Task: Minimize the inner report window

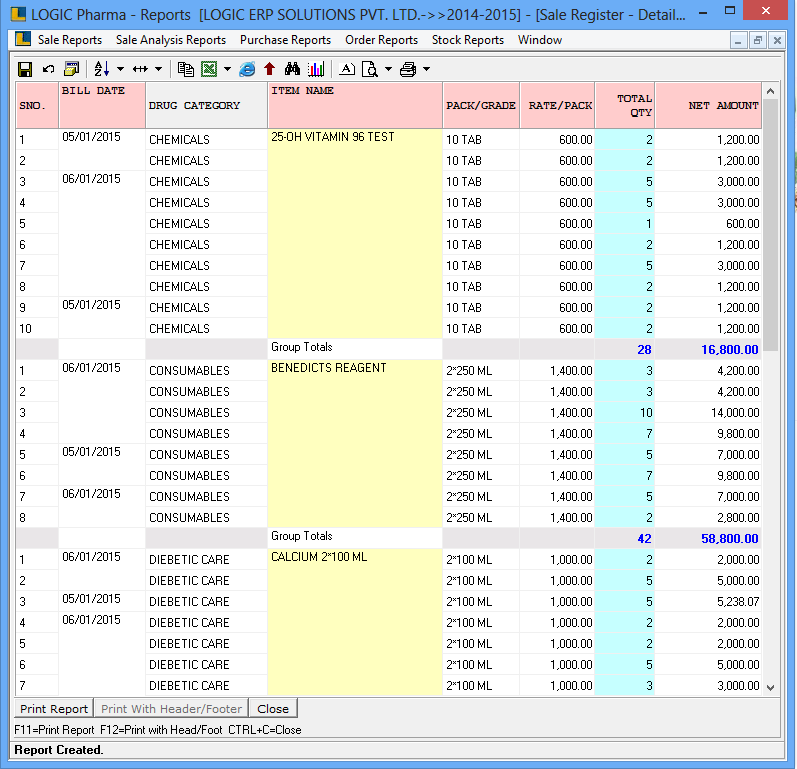Action: 738,40
